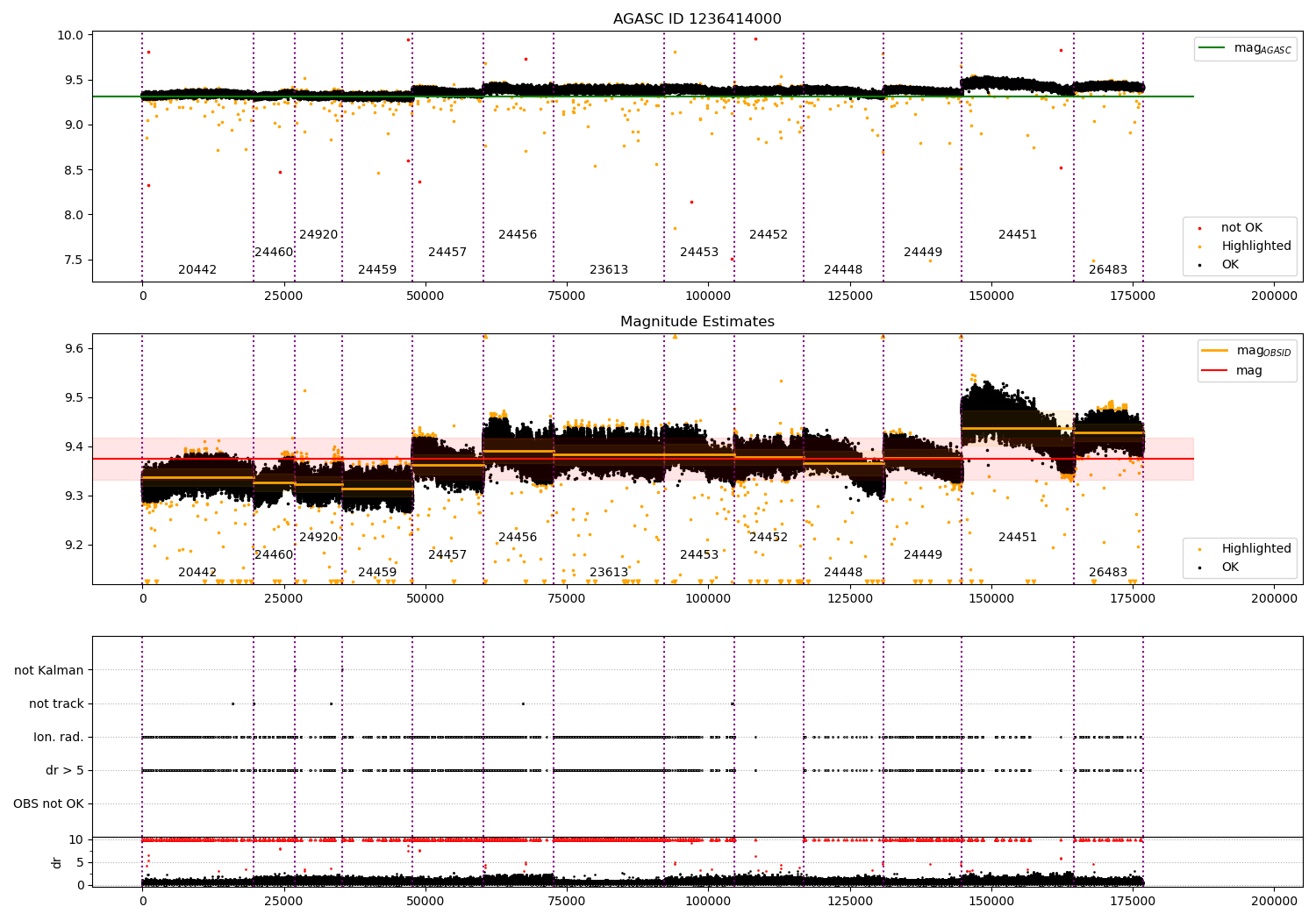Screen dimensions: 1316x921
Task: Click OBSID label 24448 in Magnitude Estimates plot
Action: 843,573
